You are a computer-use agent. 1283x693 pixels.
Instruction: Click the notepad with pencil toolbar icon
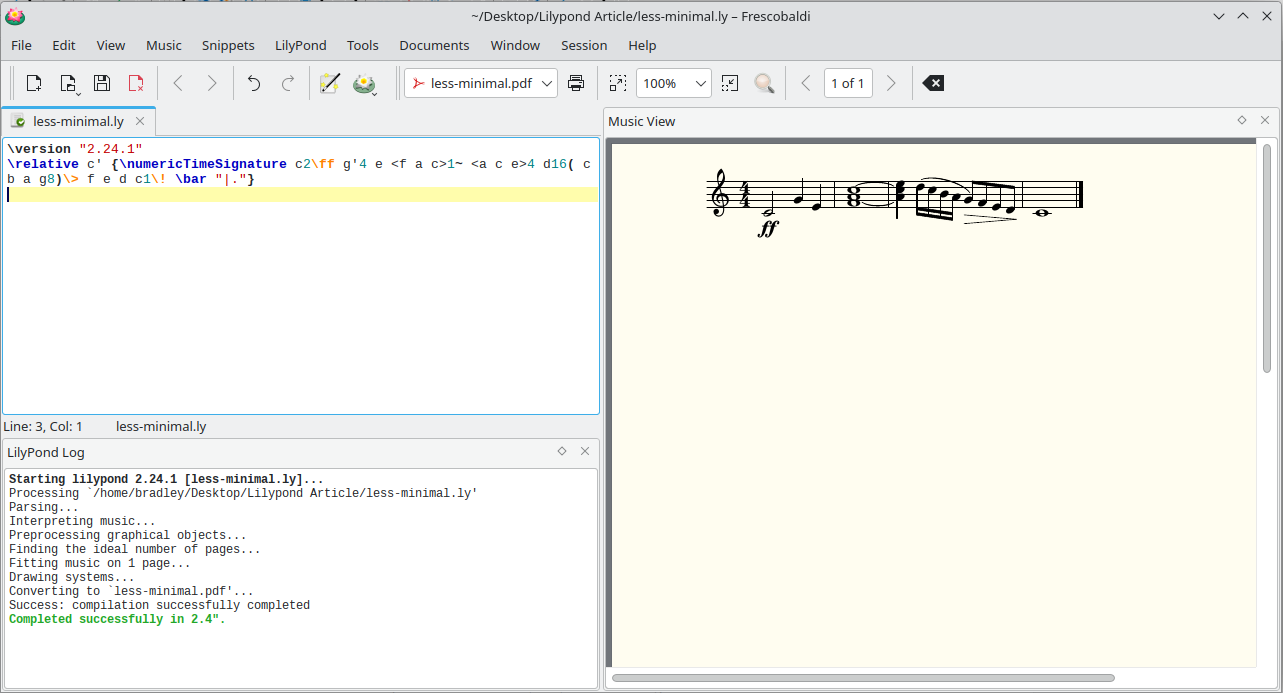click(x=330, y=84)
